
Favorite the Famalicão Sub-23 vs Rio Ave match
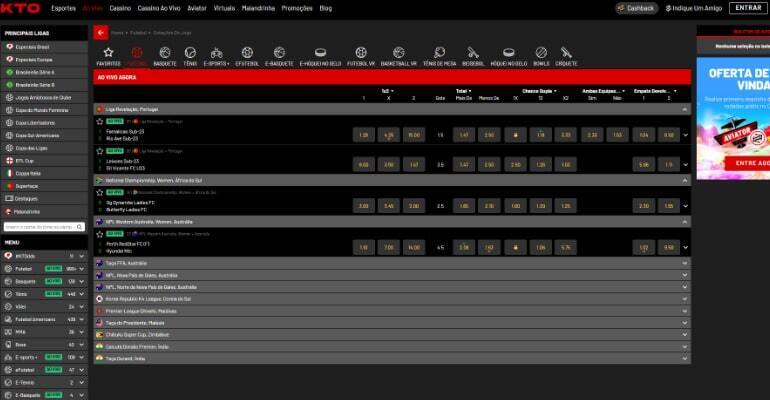click(x=100, y=121)
